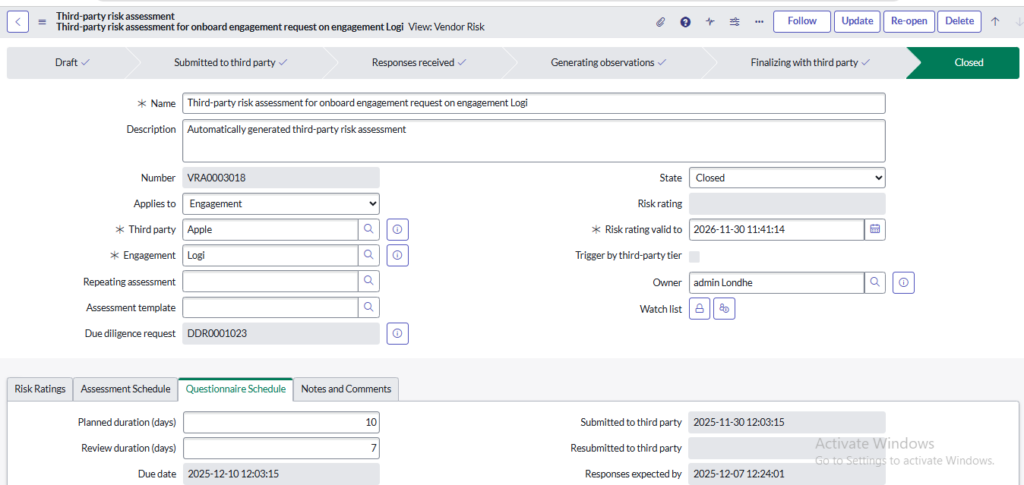
Task: Click lookup search icon for Third party
Action: pos(369,229)
